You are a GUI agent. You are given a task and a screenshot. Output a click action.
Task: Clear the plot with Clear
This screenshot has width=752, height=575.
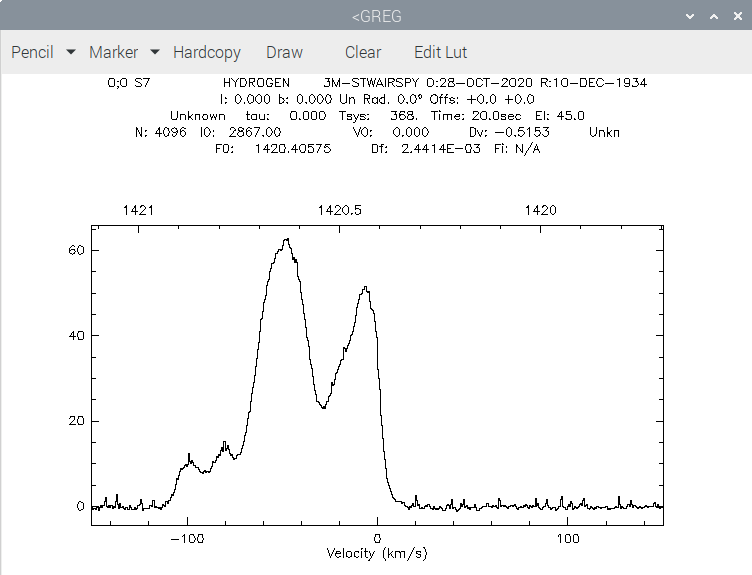[x=363, y=52]
